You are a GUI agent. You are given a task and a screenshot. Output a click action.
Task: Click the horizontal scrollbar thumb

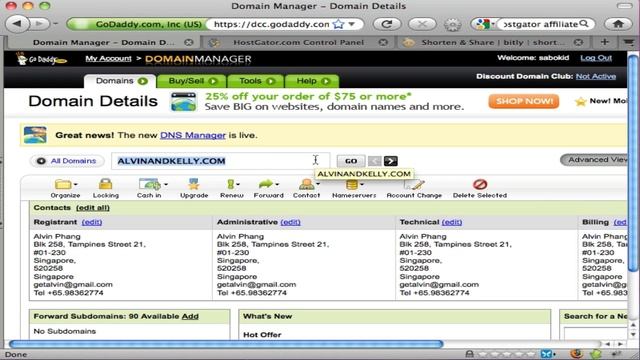226,344
